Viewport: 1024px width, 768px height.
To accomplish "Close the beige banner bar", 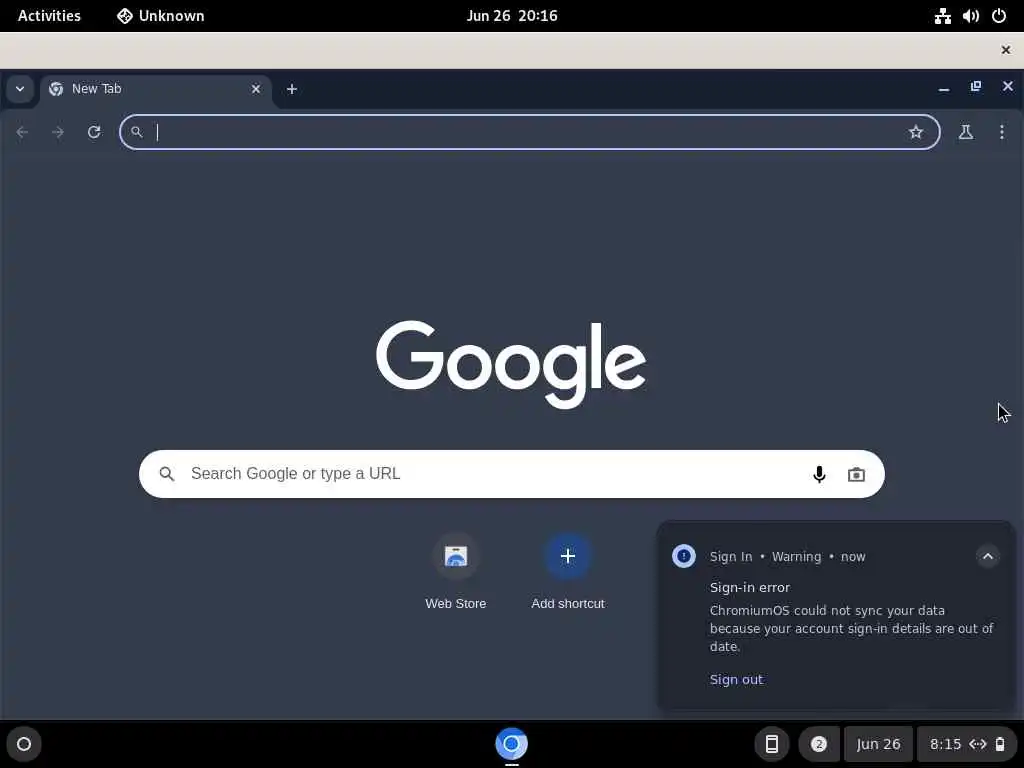I will coord(1006,50).
